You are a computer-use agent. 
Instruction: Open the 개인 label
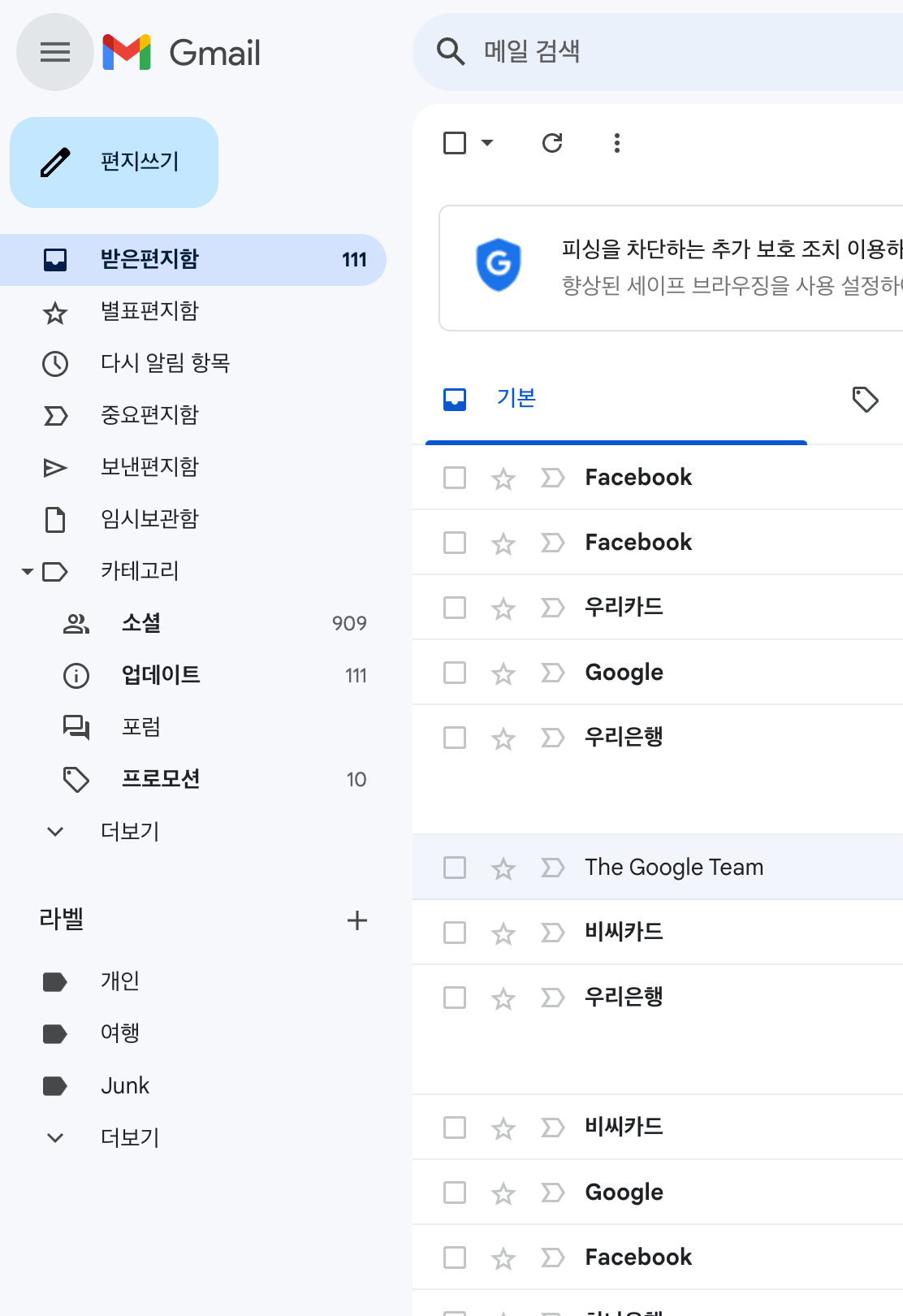(193, 981)
